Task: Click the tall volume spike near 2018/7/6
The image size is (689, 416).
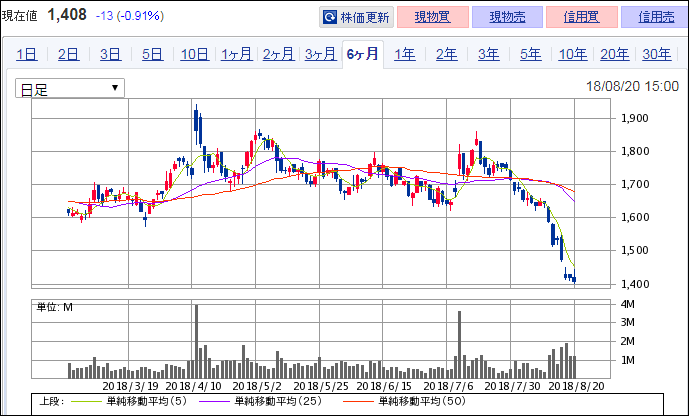Action: (460, 345)
